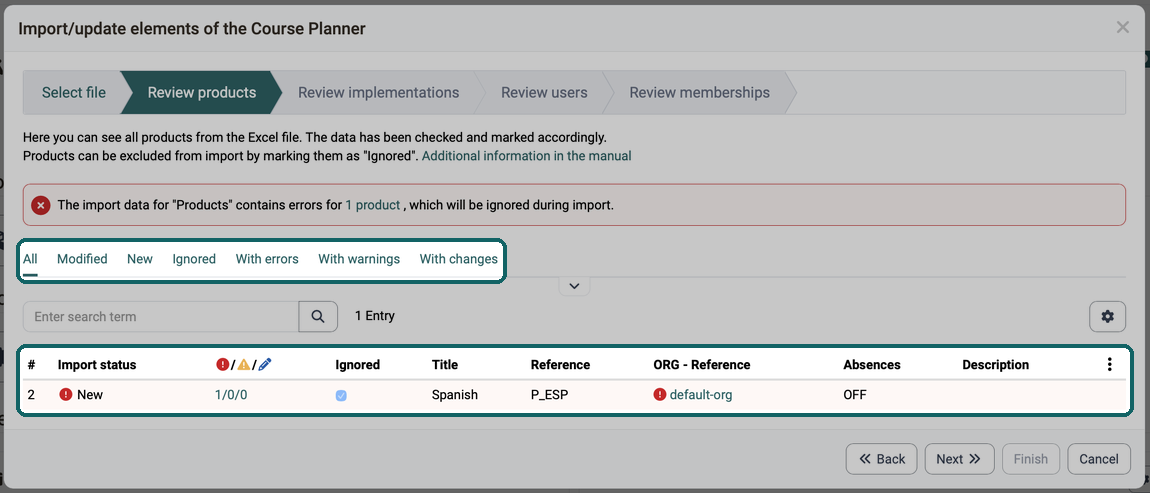
Task: Click the Spanish title cell
Action: (455, 395)
